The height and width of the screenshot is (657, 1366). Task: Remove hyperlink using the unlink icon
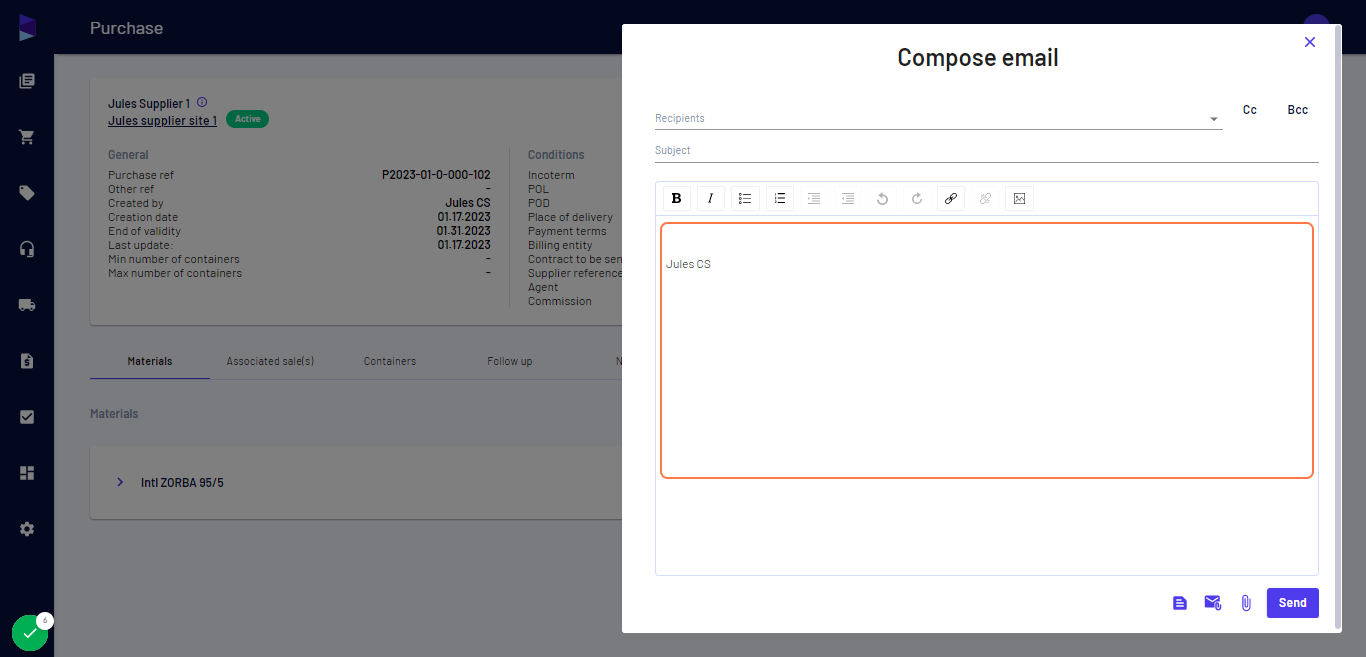pos(985,198)
